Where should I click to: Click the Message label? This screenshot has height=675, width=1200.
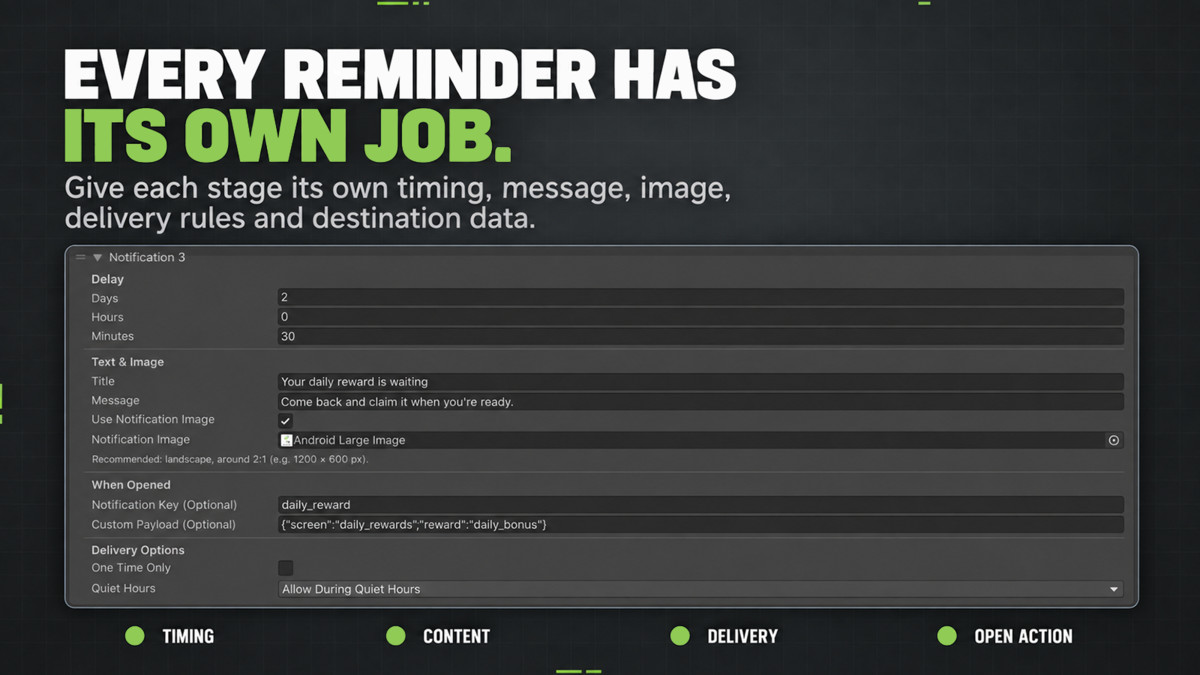coord(116,401)
